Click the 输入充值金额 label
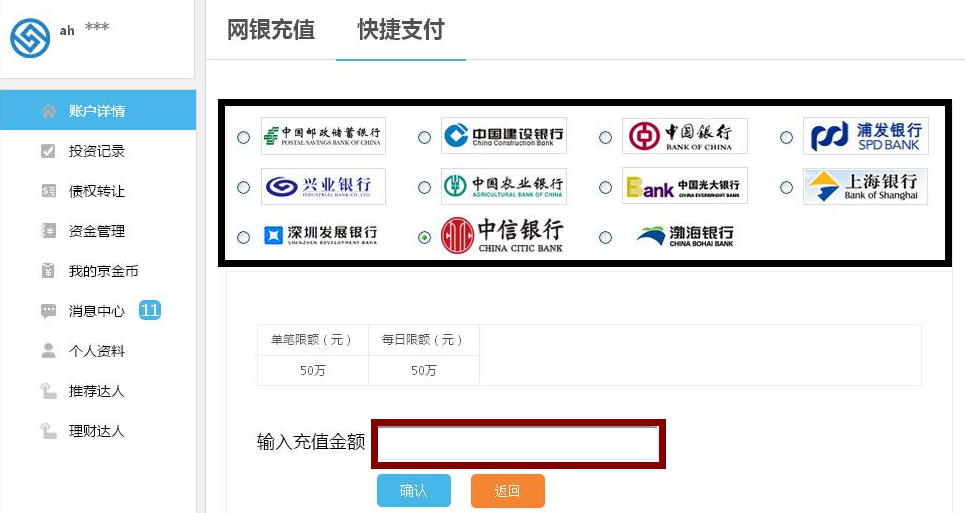Screen dimensions: 965x513 [x=311, y=442]
